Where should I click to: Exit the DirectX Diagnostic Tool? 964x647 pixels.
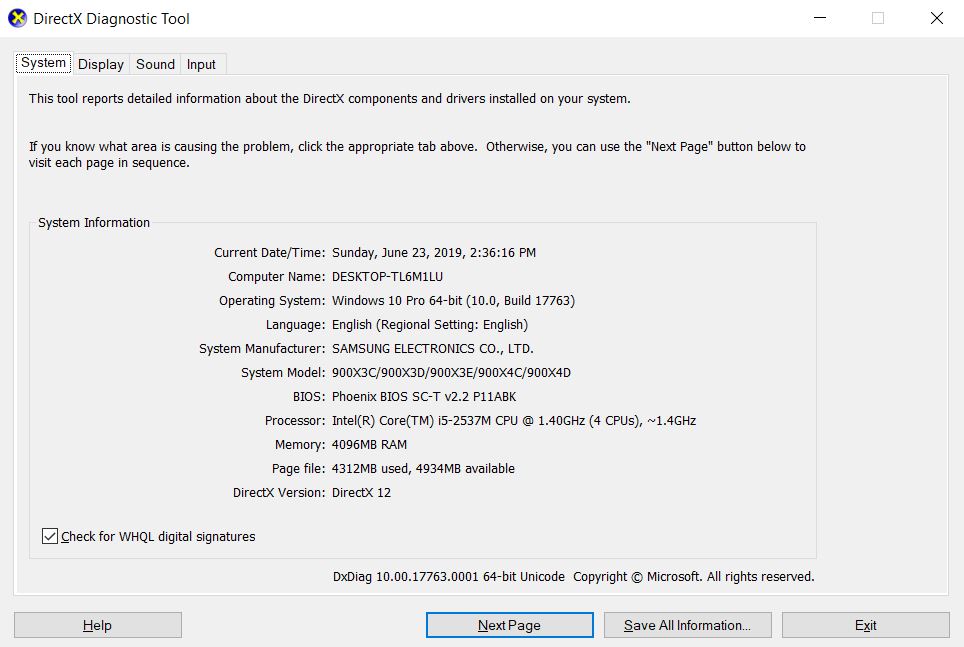click(866, 625)
